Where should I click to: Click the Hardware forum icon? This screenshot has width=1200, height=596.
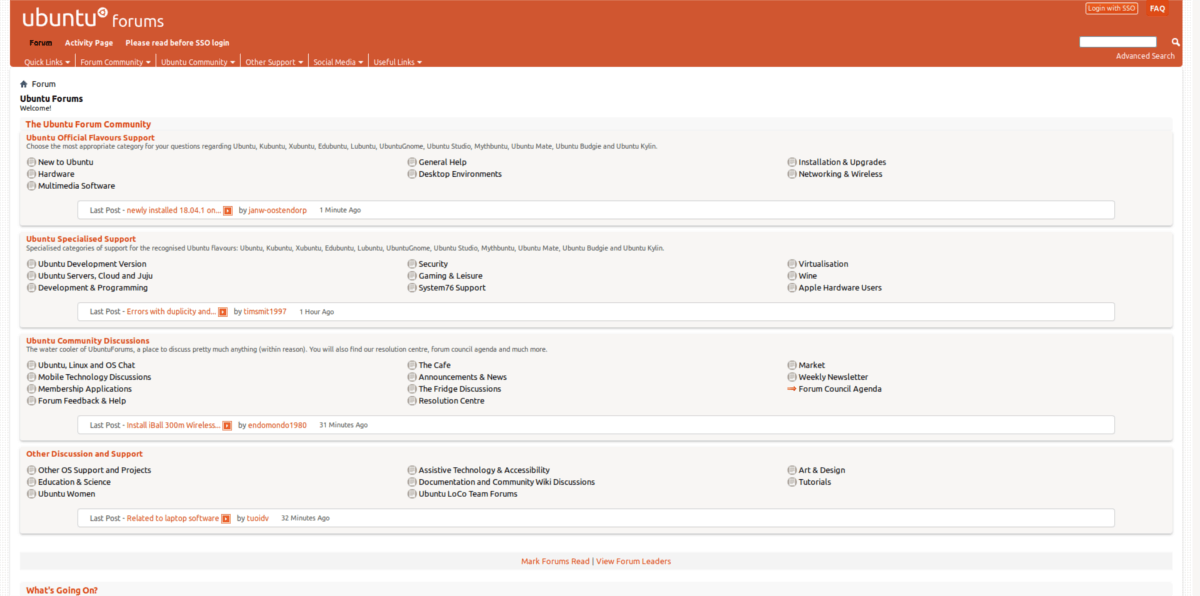31,173
